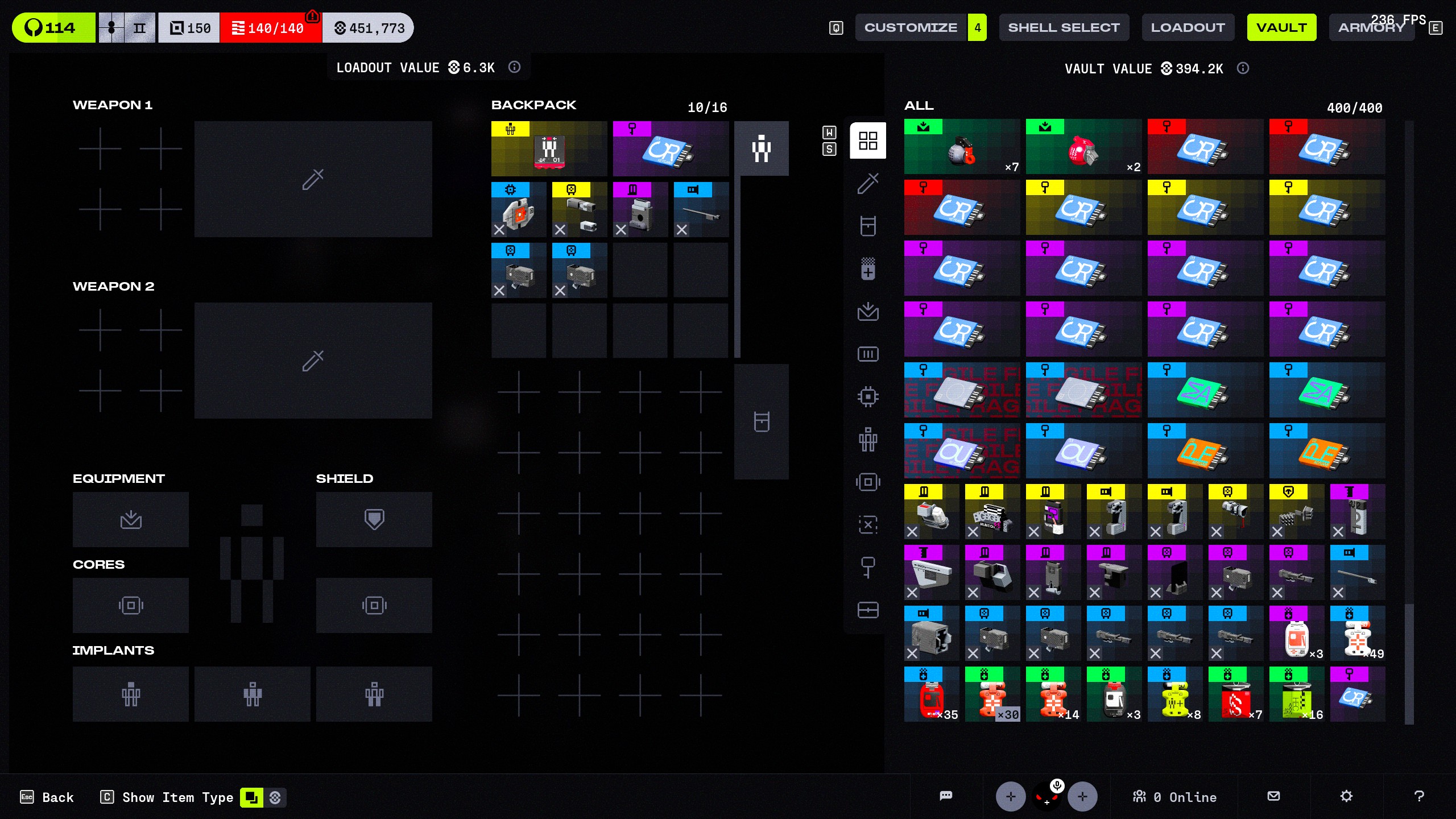The image size is (1456, 819).
Task: Filter vault by cores icon
Action: pos(868,482)
